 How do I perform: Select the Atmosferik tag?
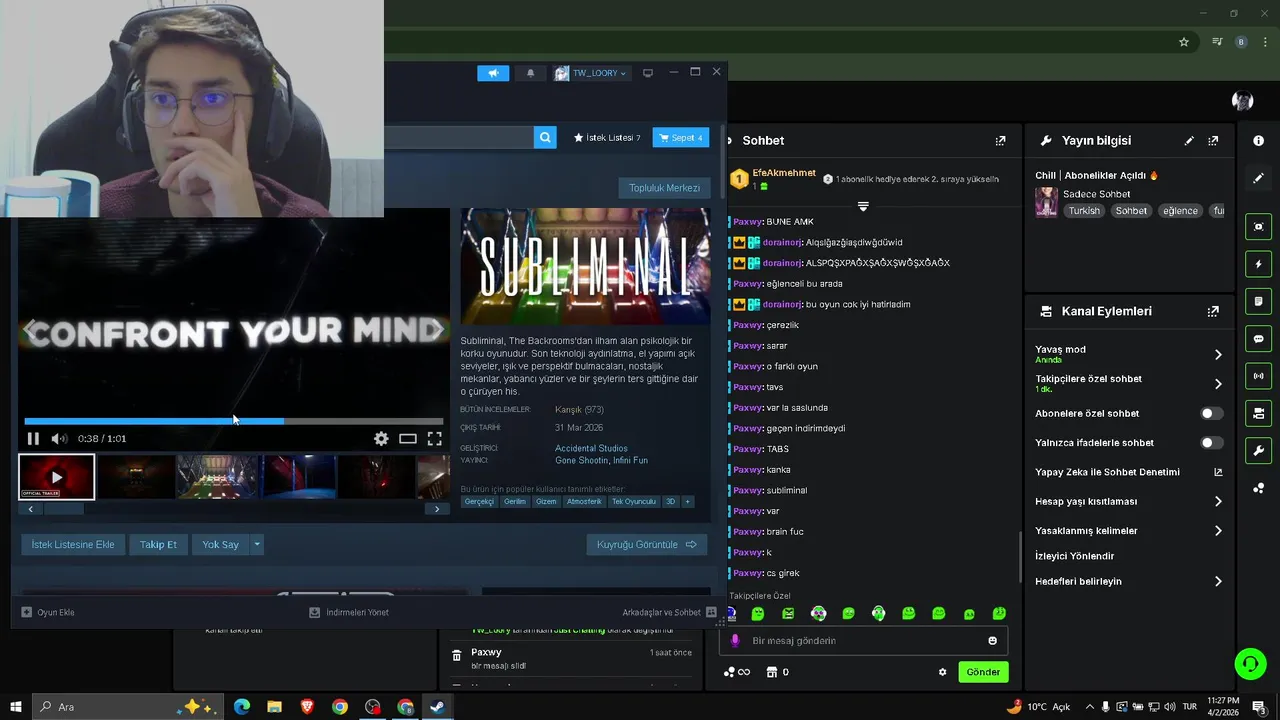[584, 501]
